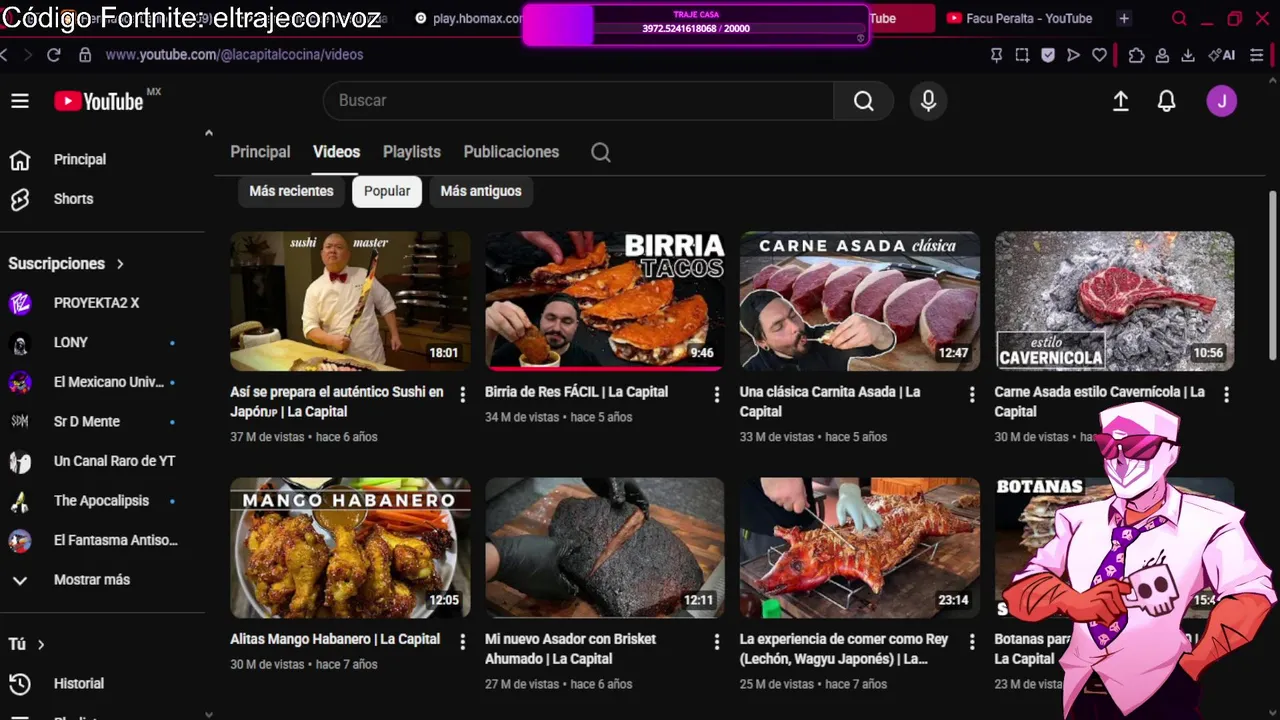Activate voice search microphone
This screenshot has width=1280, height=720.
click(x=928, y=101)
